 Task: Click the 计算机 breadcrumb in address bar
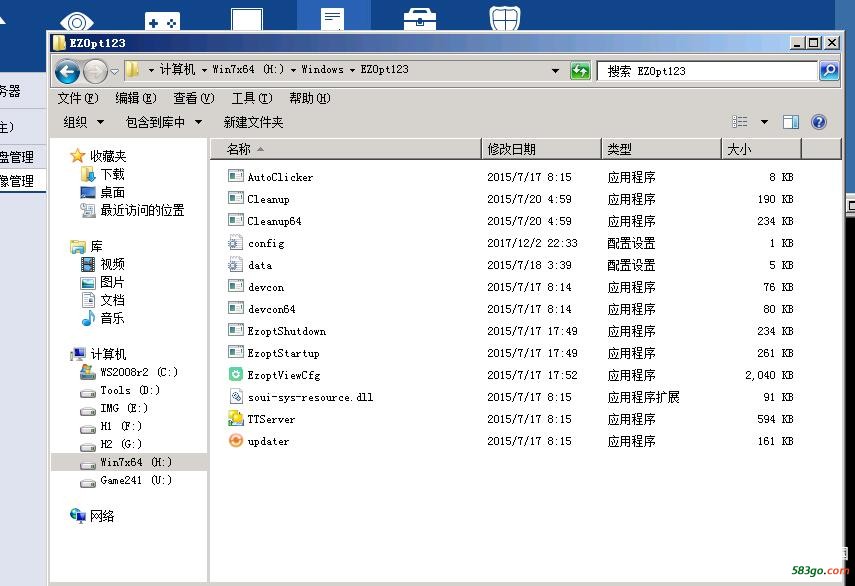(x=177, y=69)
